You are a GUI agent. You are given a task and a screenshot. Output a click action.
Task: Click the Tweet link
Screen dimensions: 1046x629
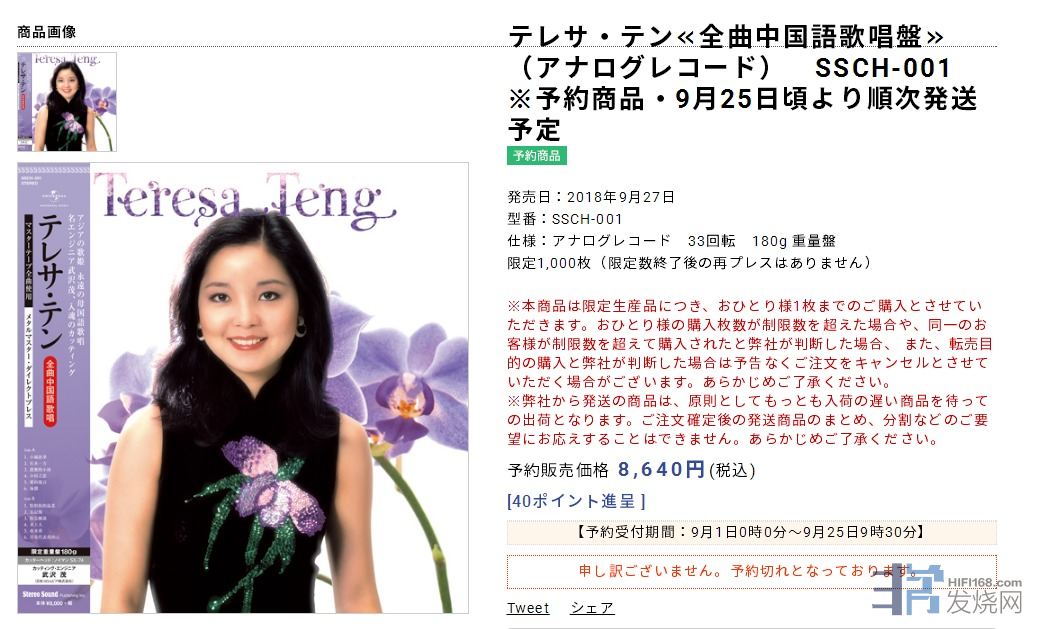point(528,608)
